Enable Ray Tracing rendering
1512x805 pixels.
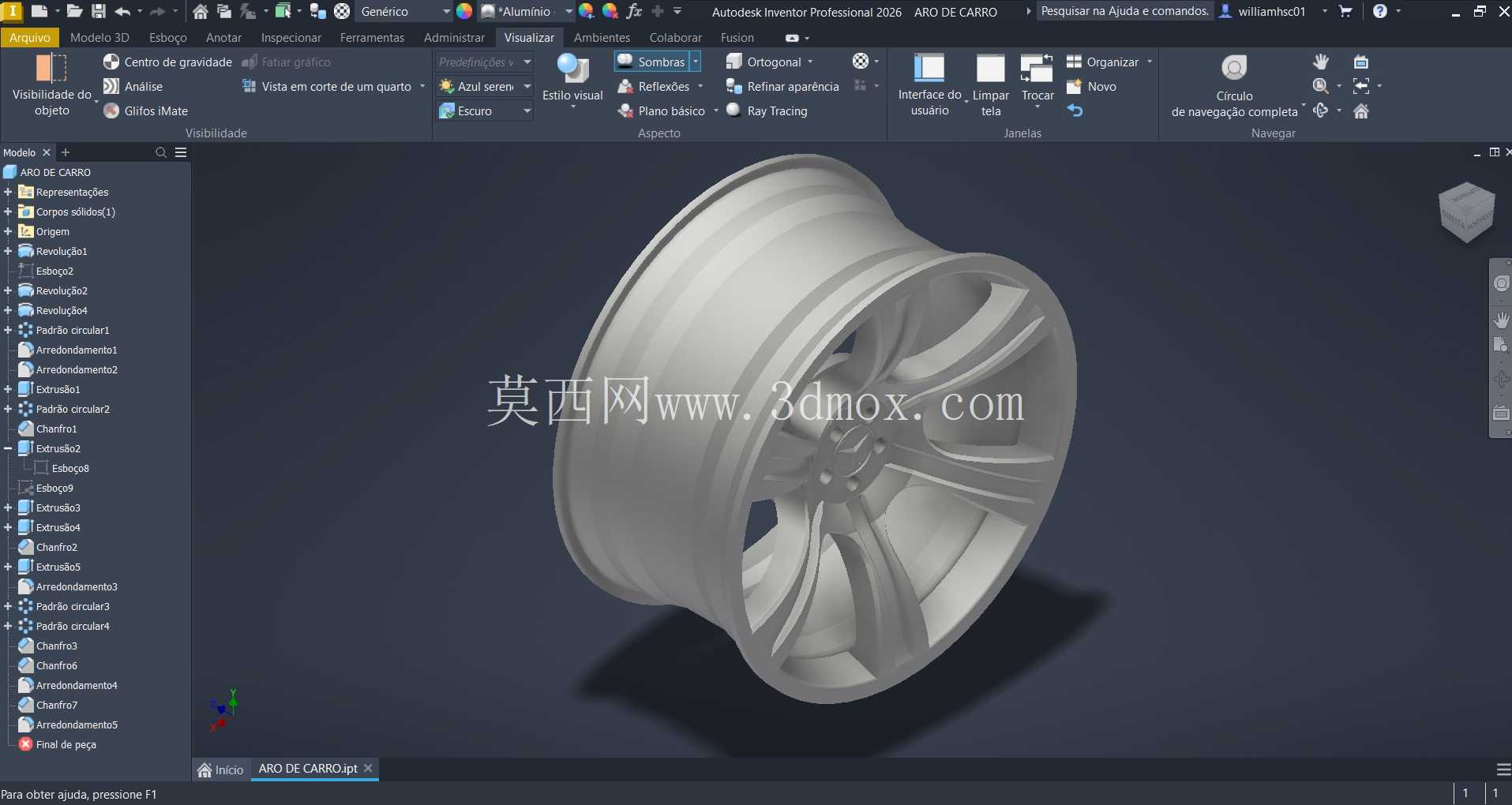pyautogui.click(x=767, y=110)
